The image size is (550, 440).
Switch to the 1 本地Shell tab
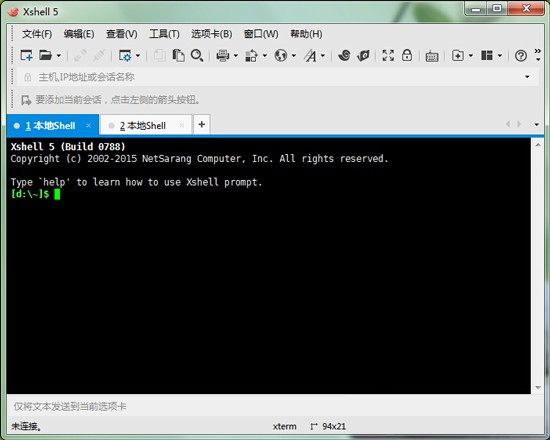(x=53, y=126)
